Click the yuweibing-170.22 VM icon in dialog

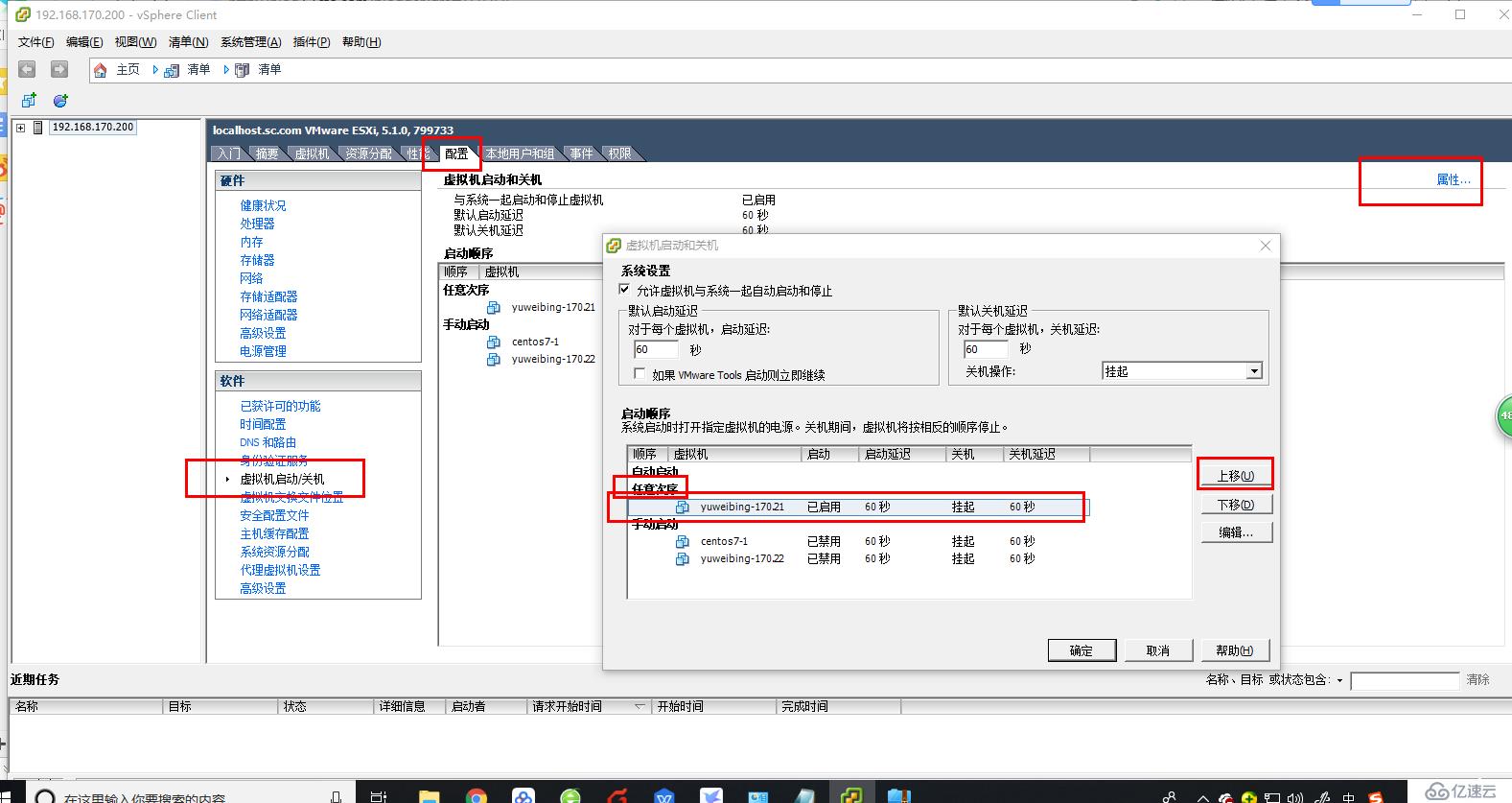683,558
